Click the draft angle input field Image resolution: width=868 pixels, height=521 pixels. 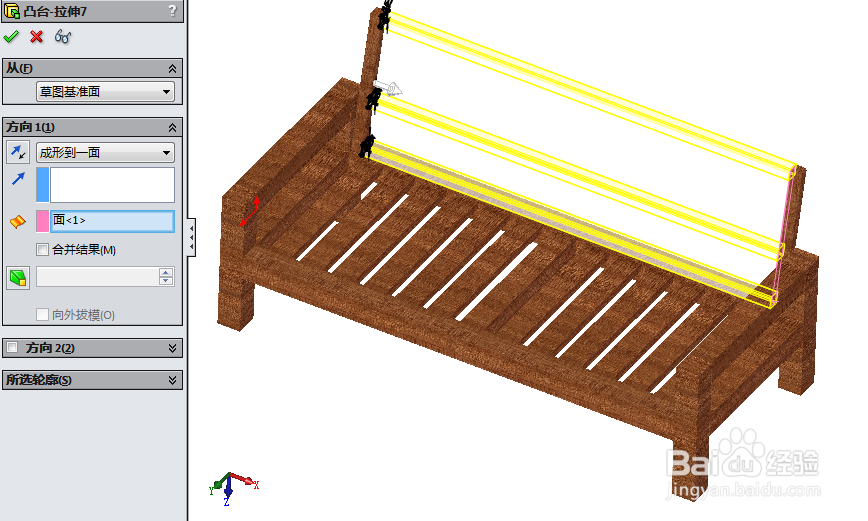[x=98, y=277]
